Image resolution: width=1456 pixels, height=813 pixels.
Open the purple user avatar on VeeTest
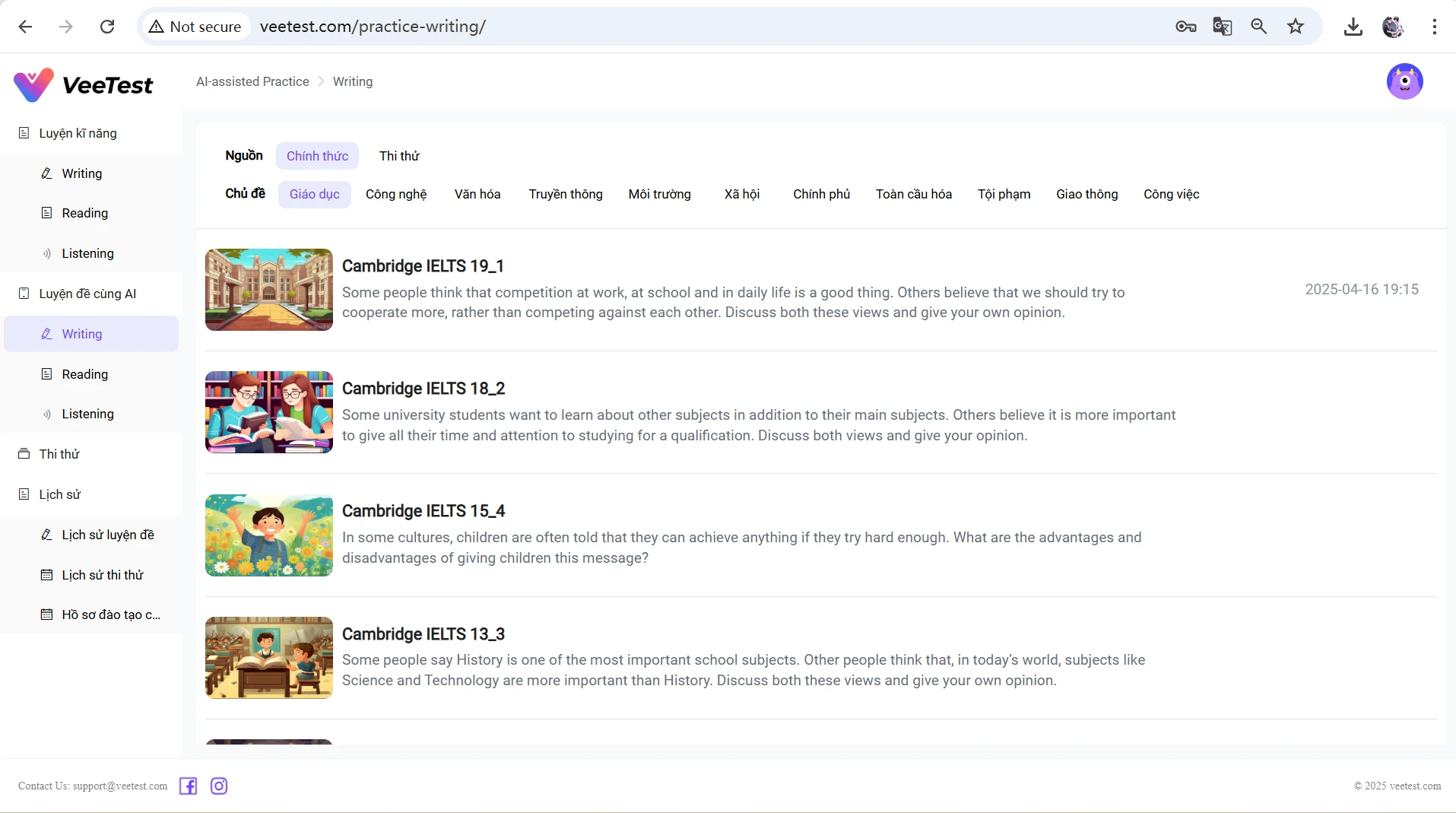1404,81
